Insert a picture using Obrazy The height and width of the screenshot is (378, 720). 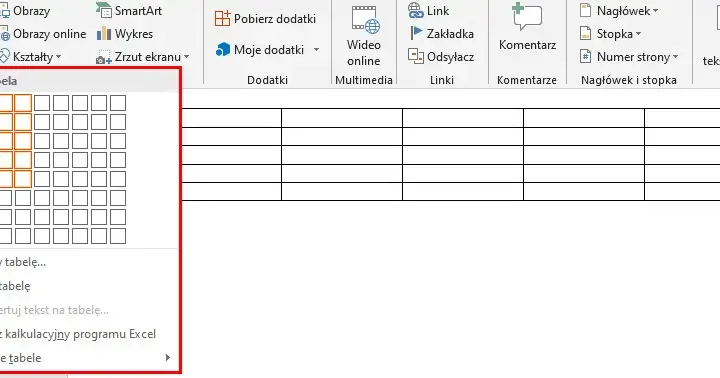pos(25,11)
